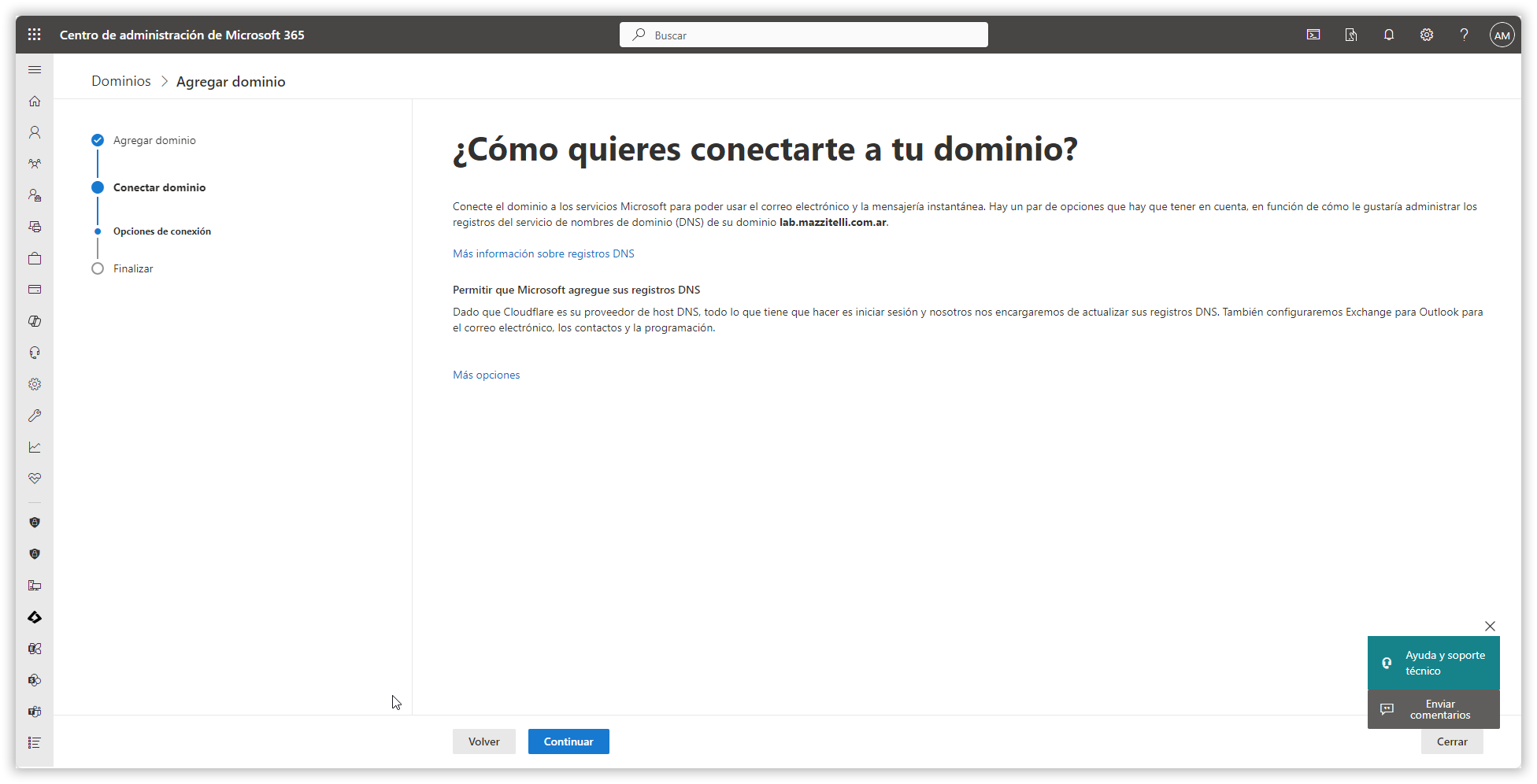Open Support headset icon in sidebar
Image resolution: width=1537 pixels, height=784 pixels.
click(35, 353)
